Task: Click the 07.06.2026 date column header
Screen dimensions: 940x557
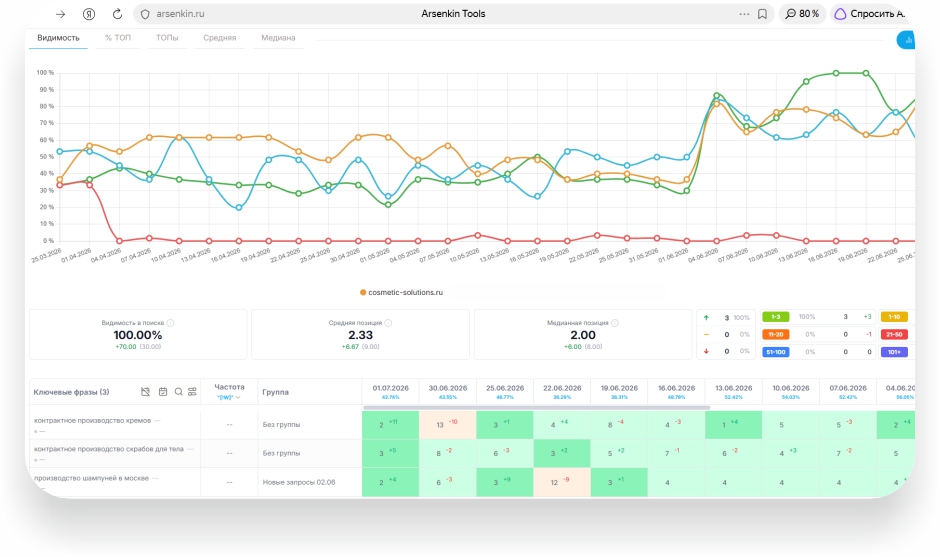Action: click(x=848, y=392)
